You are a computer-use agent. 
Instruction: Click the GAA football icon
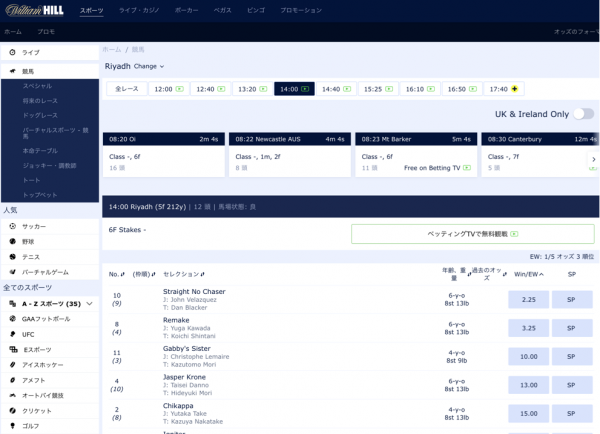(x=13, y=318)
